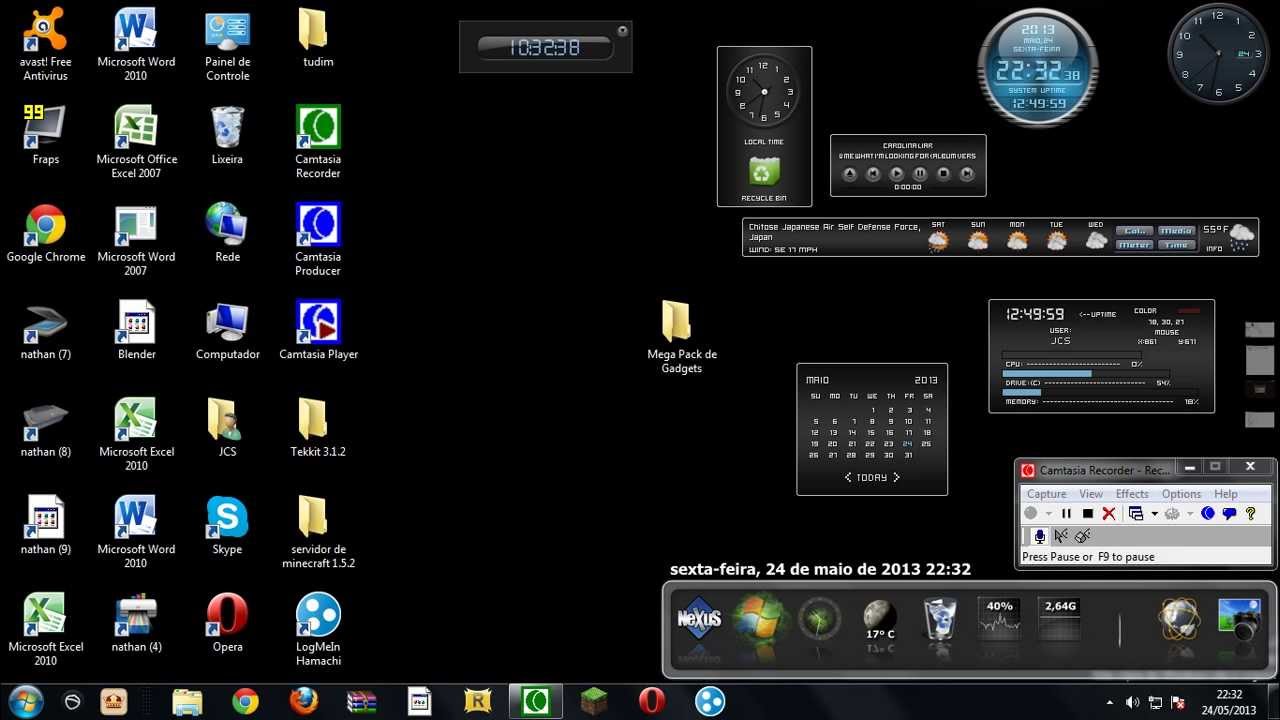Screen dimensions: 1280x720
Task: Select the Tekkit 3.1.2 folder
Action: click(x=318, y=427)
